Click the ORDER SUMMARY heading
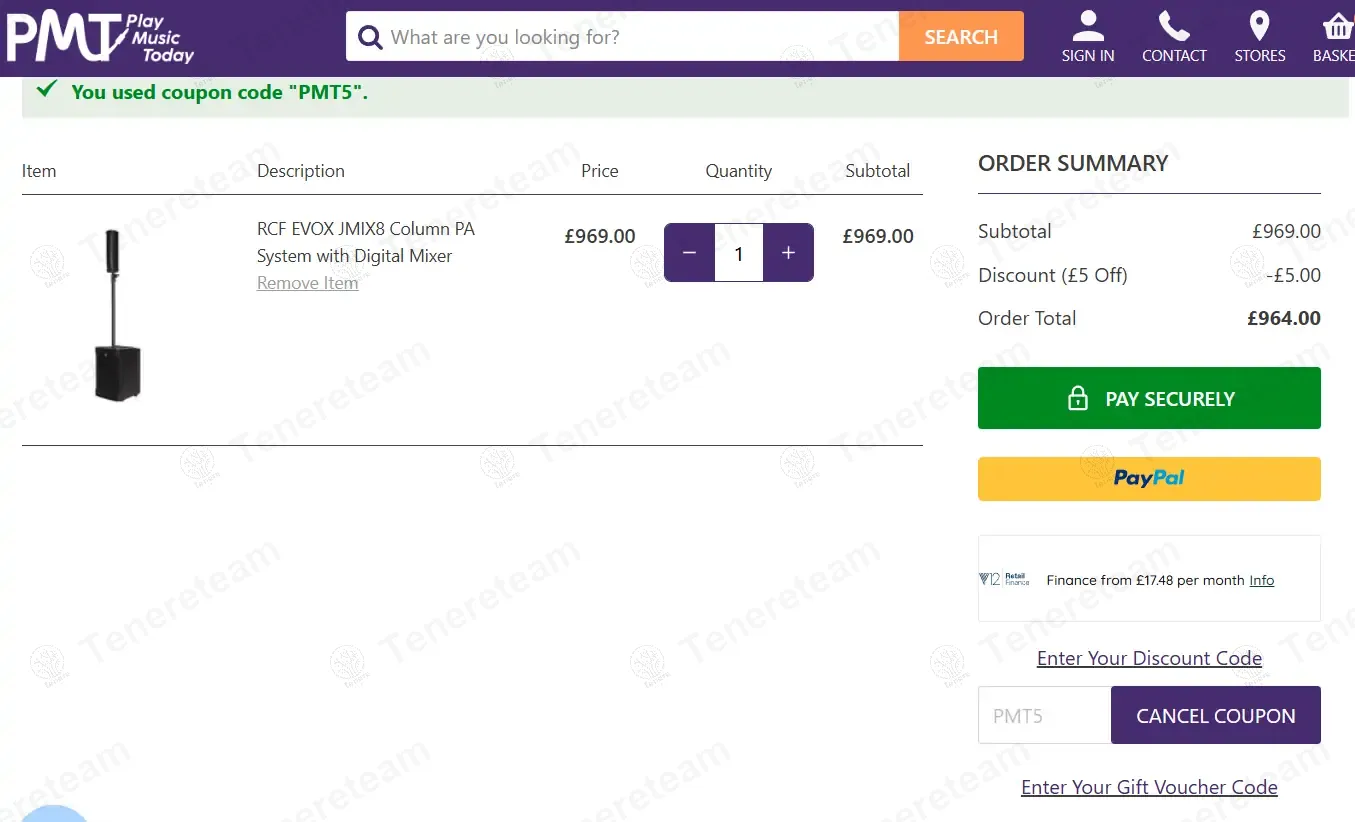1355x822 pixels. point(1073,163)
